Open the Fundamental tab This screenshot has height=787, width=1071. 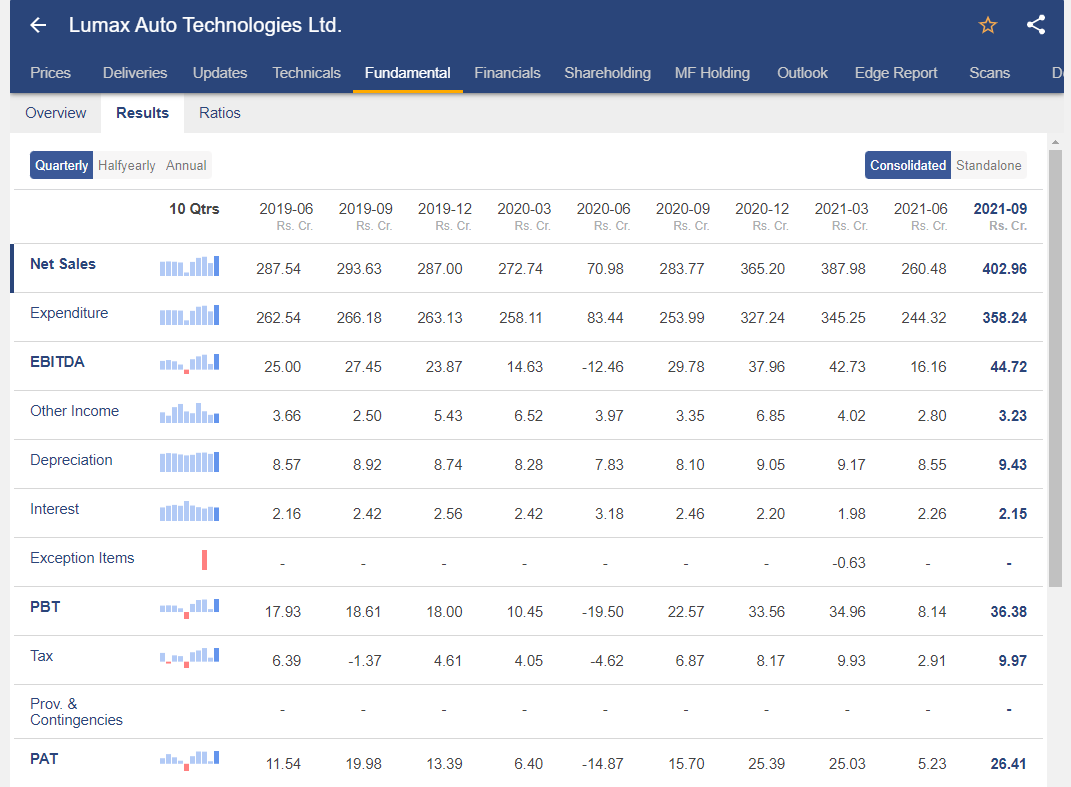[x=408, y=73]
